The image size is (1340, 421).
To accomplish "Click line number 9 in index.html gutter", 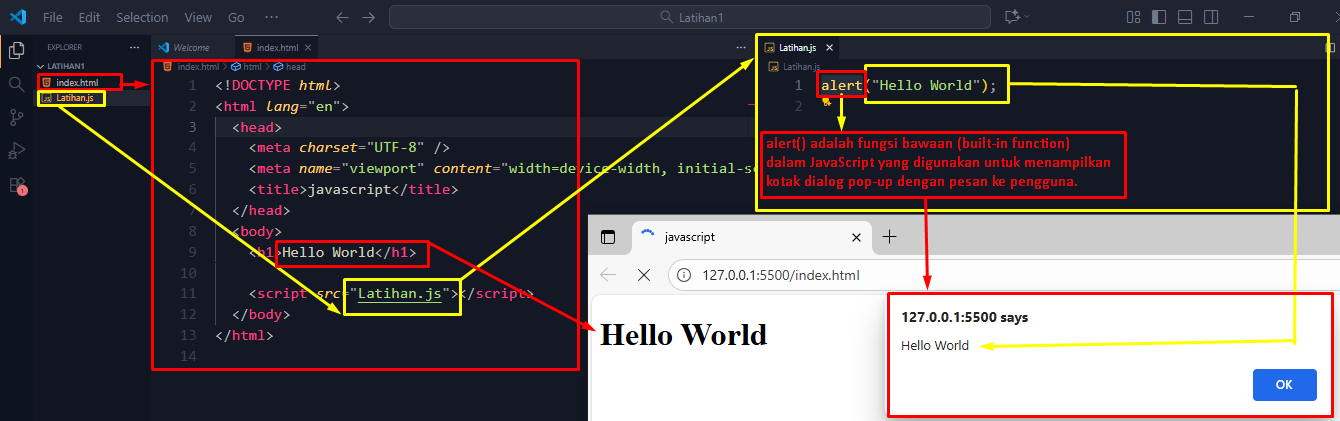I will pyautogui.click(x=191, y=252).
